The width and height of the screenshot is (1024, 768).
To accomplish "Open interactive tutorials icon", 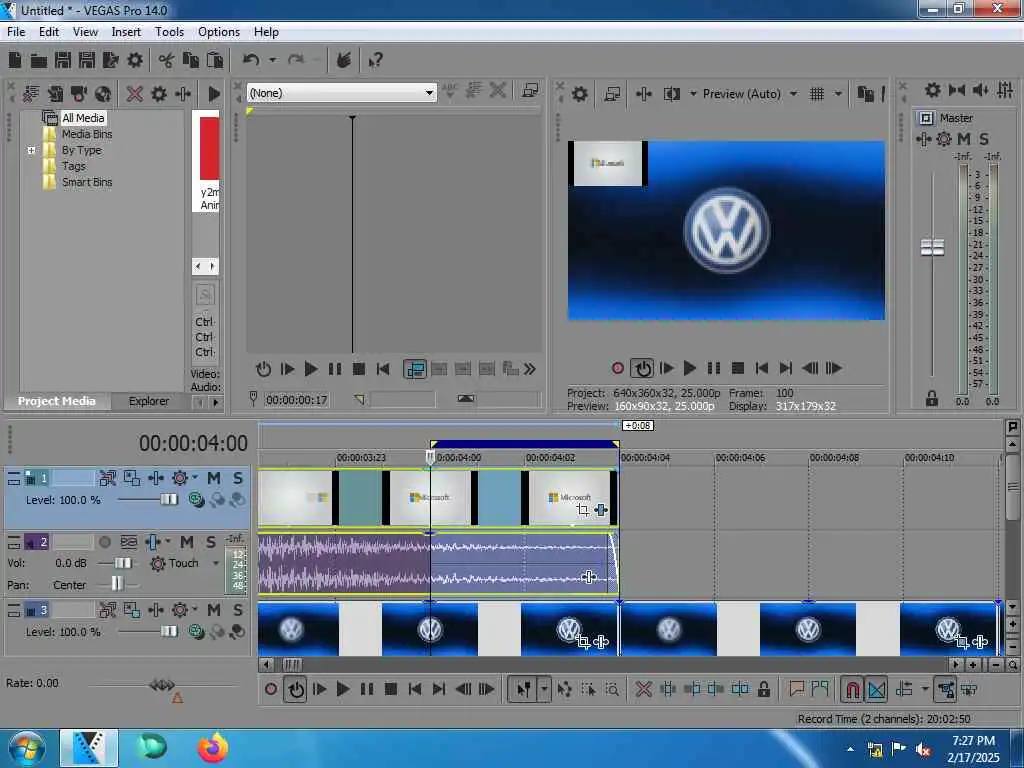I will (x=344, y=61).
